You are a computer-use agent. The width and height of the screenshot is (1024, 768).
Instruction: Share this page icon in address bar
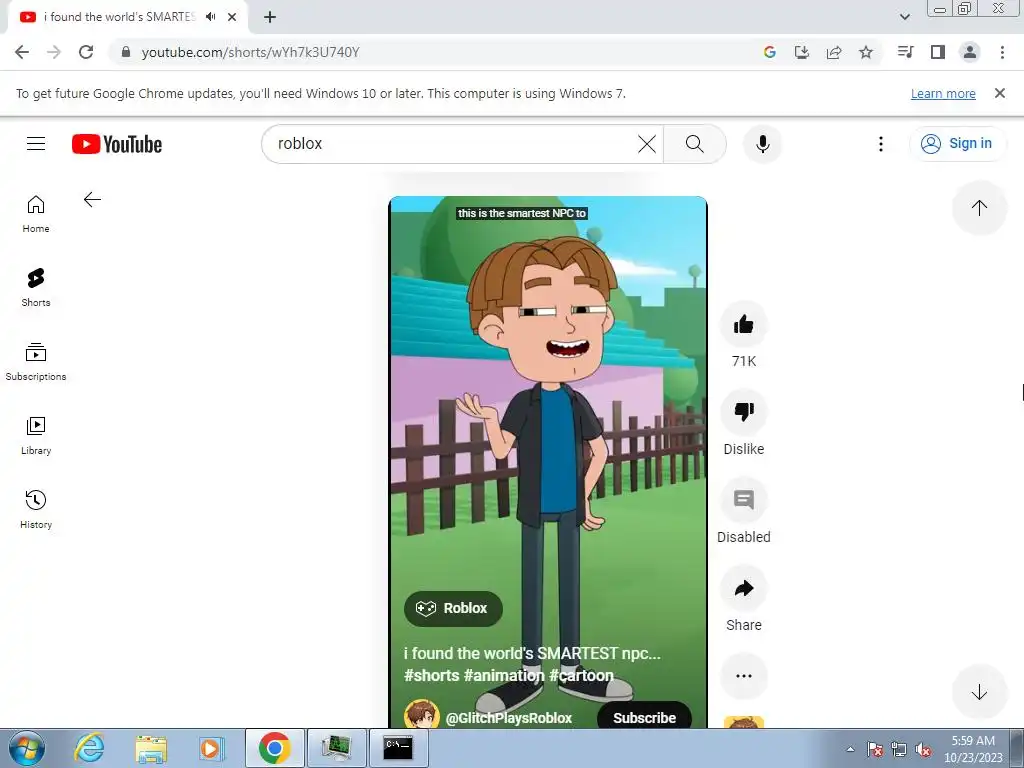tap(834, 52)
